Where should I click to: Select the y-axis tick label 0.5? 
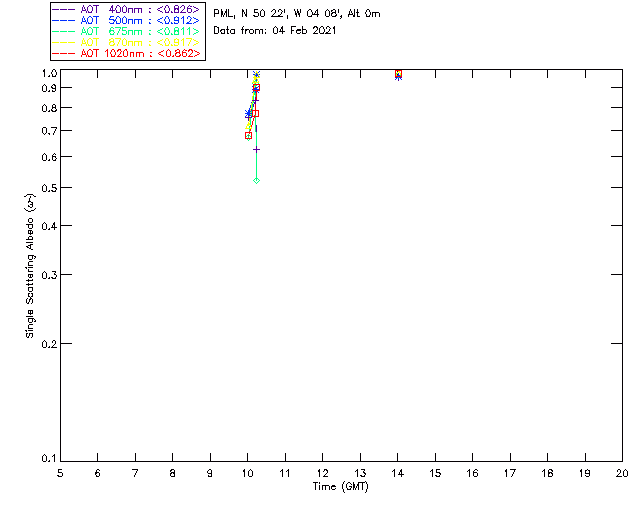click(x=49, y=188)
